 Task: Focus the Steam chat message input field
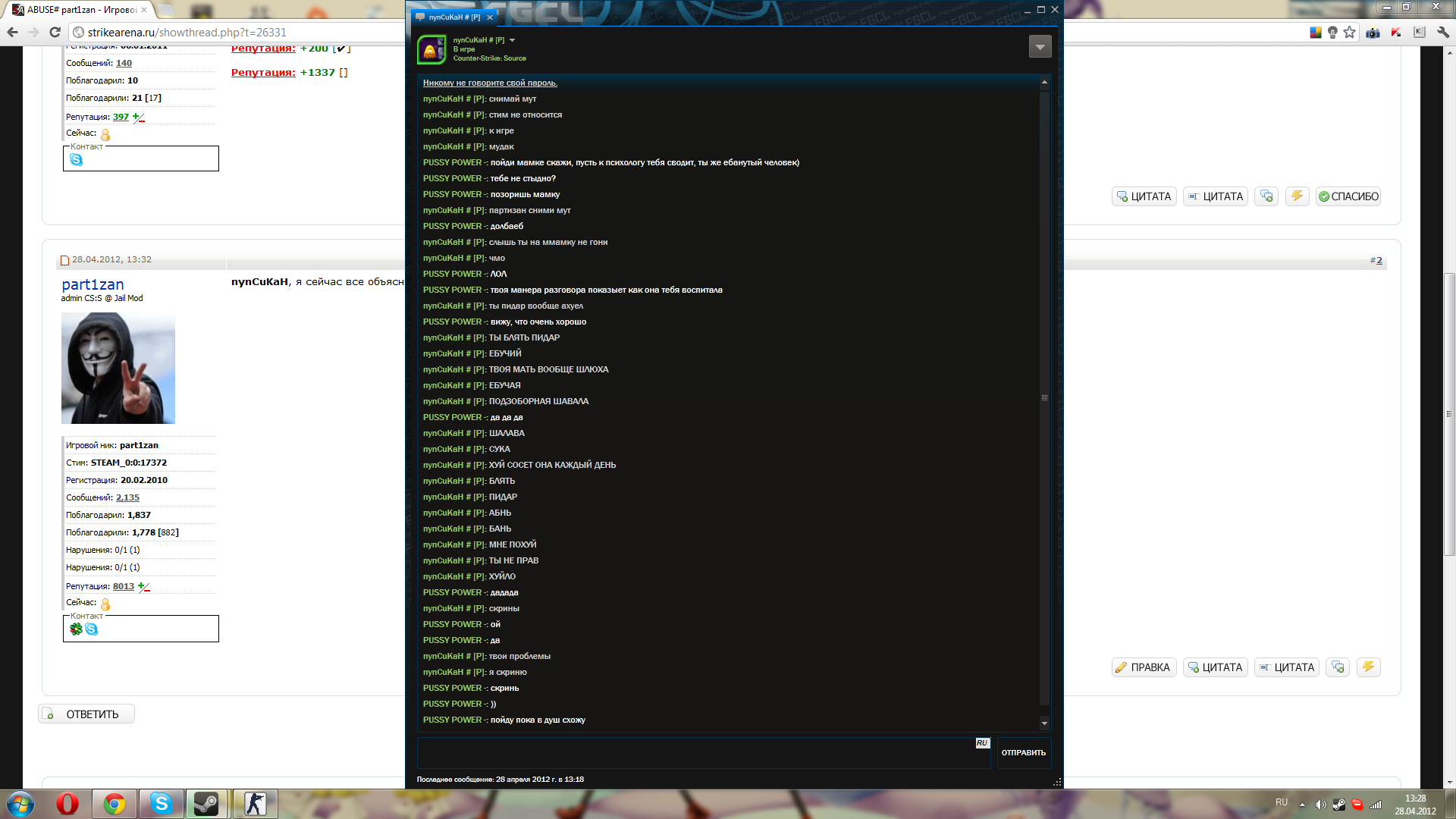[x=704, y=753]
